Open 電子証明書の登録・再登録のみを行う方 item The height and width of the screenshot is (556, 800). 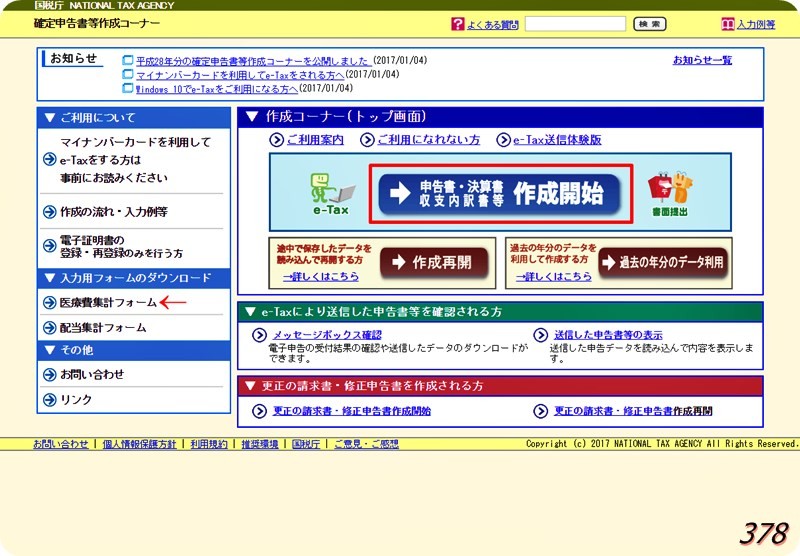coord(121,246)
